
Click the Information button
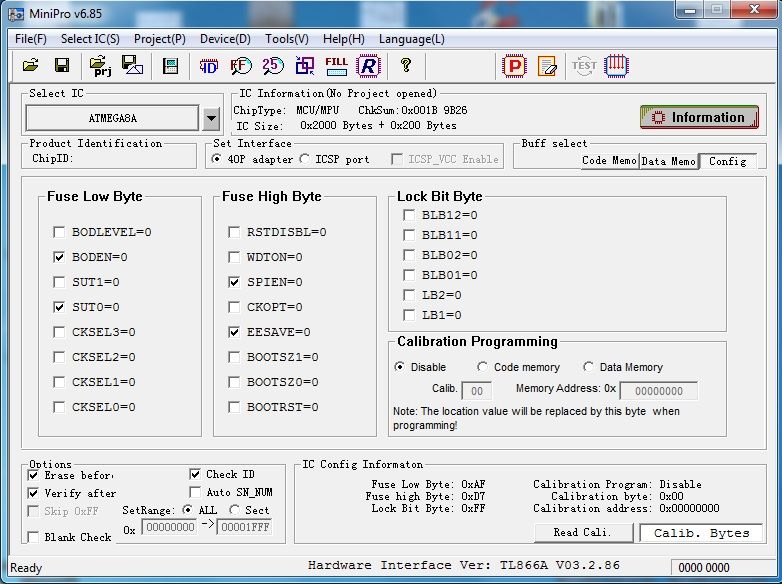pyautogui.click(x=699, y=117)
